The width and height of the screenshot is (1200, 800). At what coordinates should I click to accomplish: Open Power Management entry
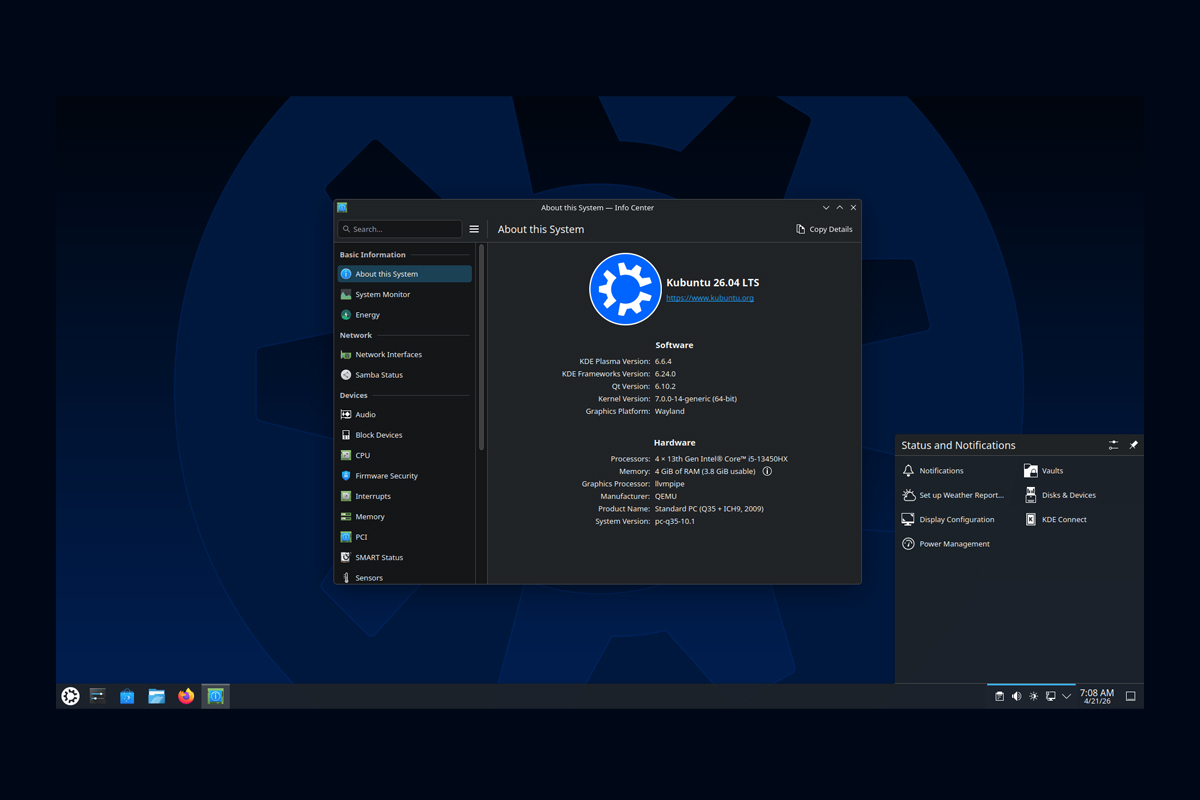tap(946, 544)
